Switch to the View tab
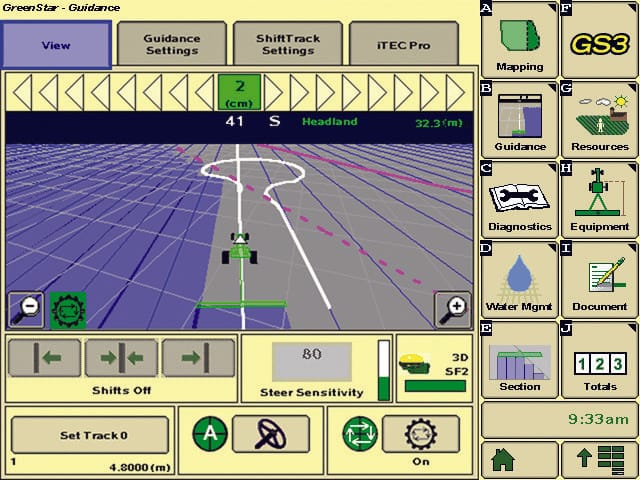Viewport: 640px width, 480px height. [x=56, y=45]
